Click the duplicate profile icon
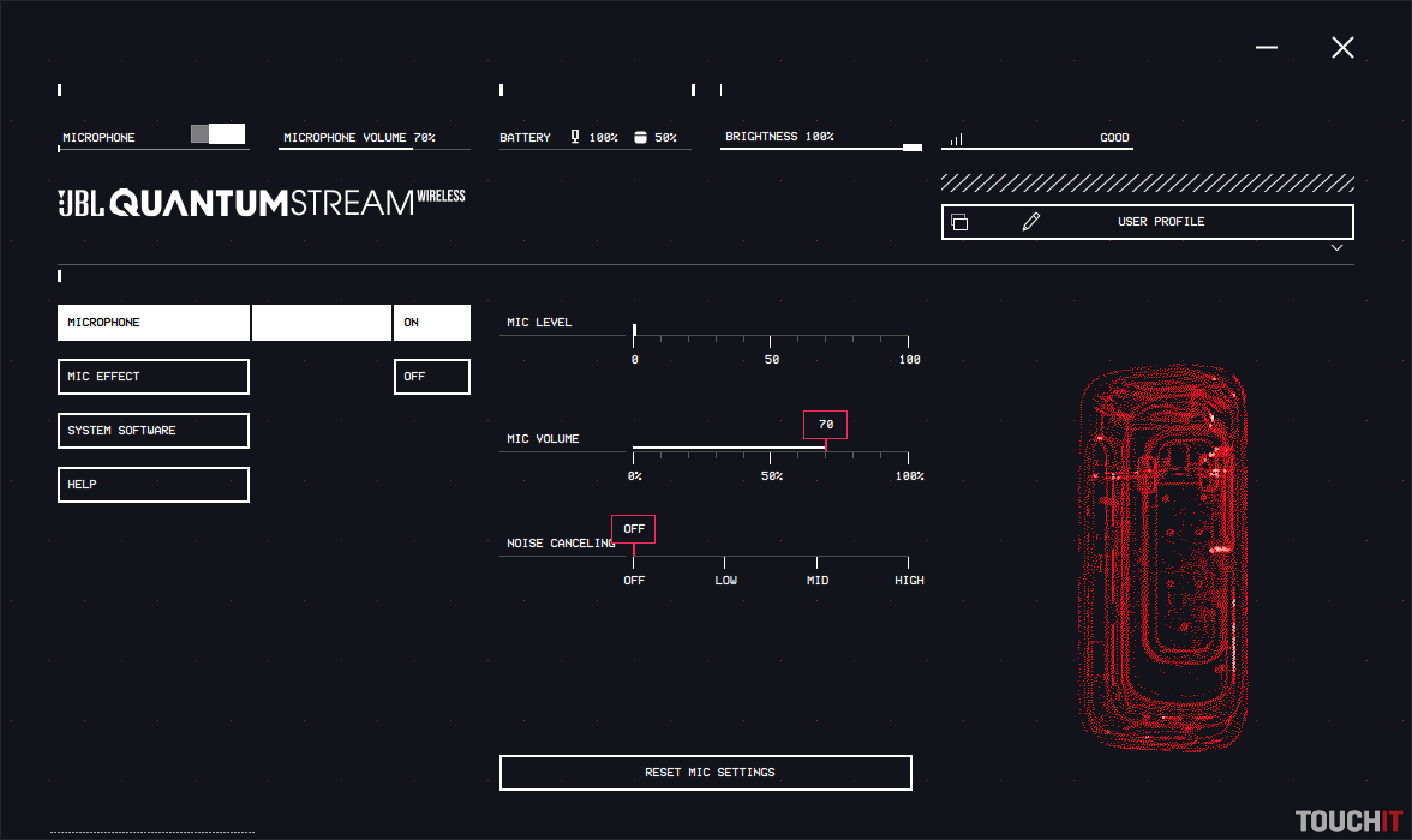 pyautogui.click(x=959, y=222)
